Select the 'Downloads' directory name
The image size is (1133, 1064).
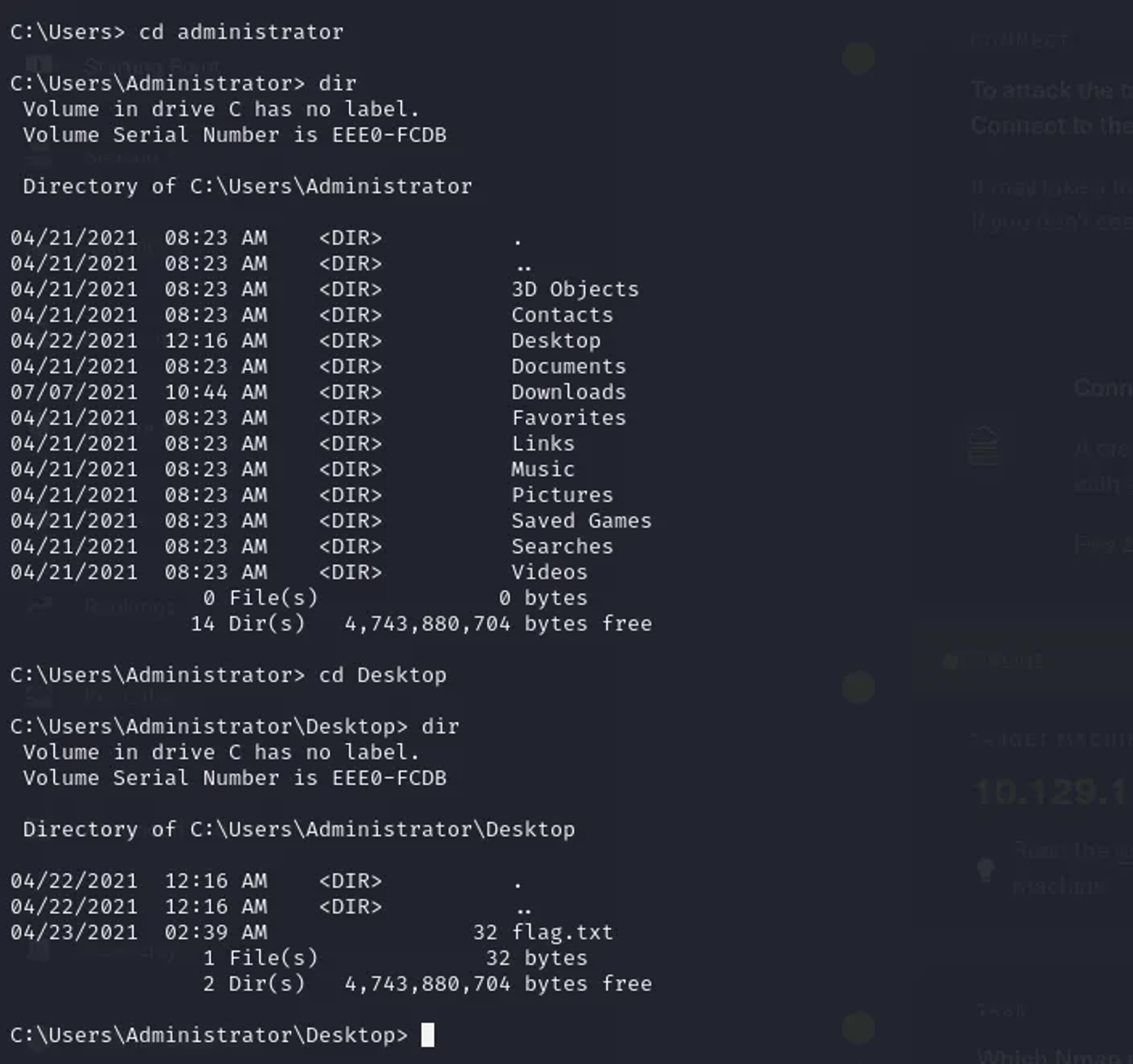click(x=569, y=392)
